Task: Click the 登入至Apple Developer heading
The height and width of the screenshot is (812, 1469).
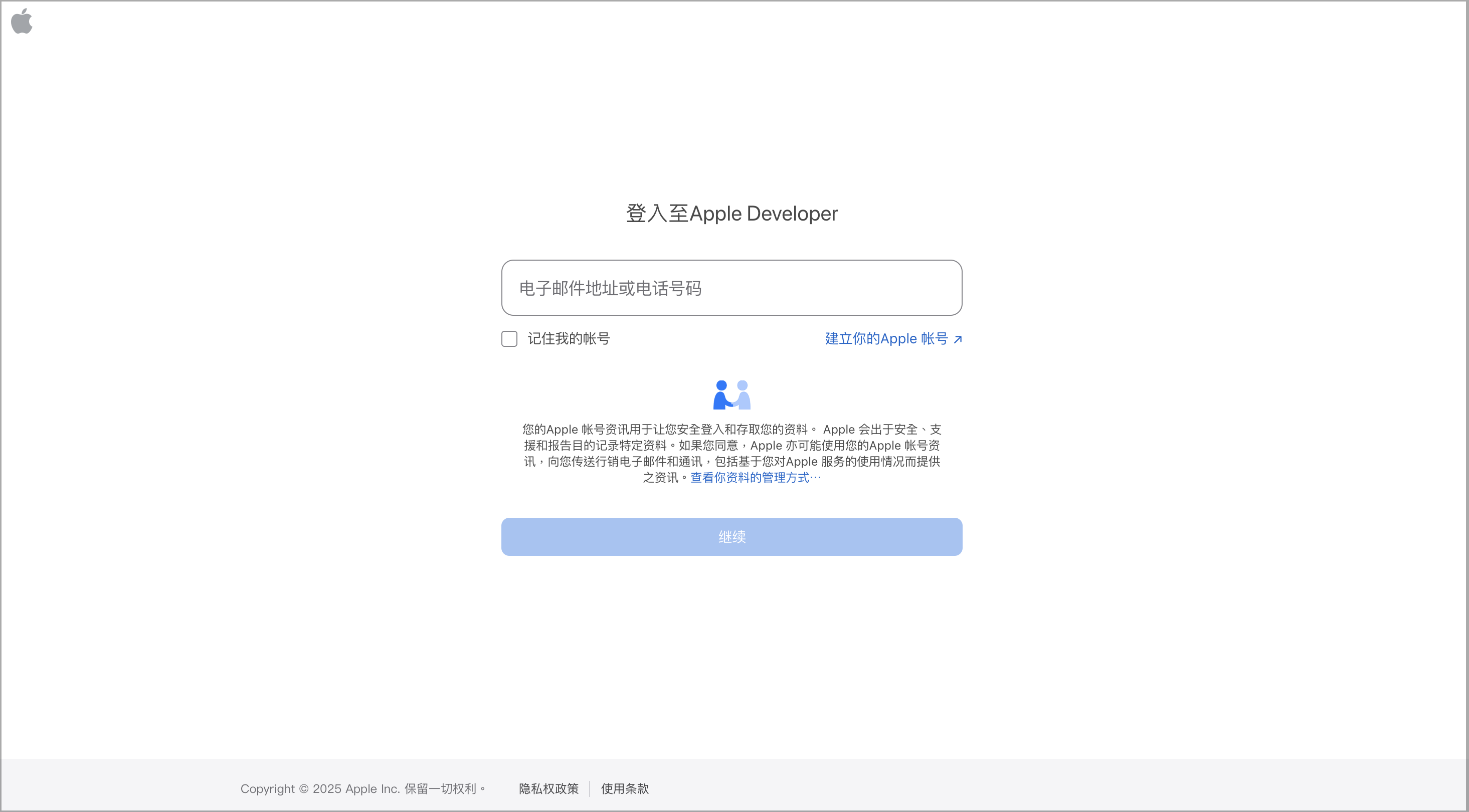Action: point(731,213)
